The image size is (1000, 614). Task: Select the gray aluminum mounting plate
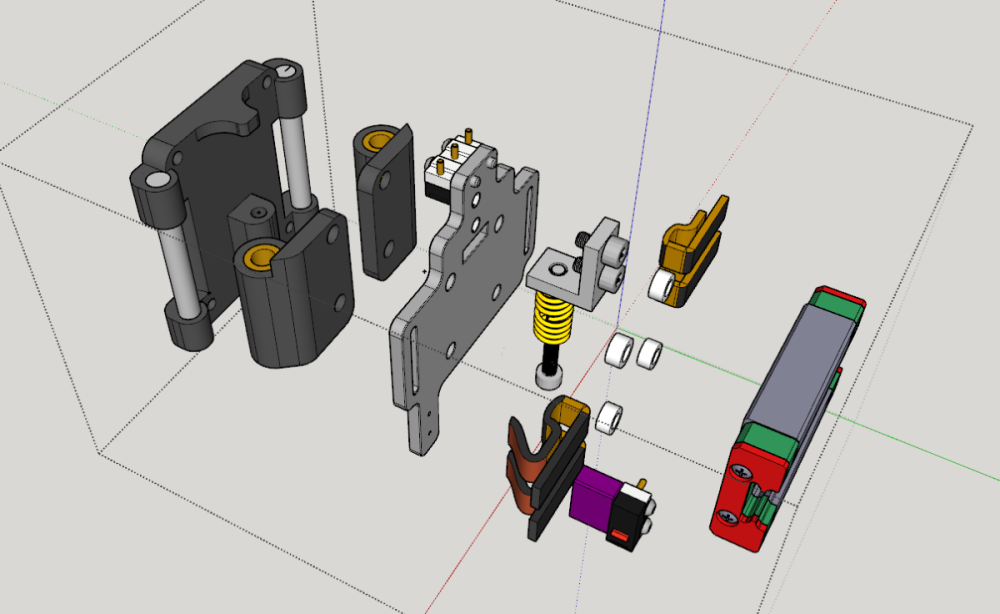click(462, 293)
